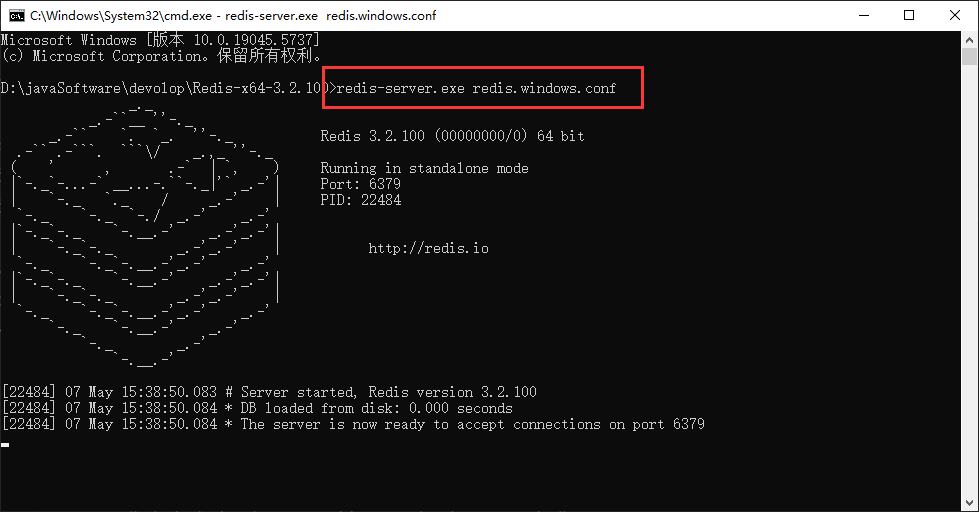Click the vertical scrollbar thumb

pyautogui.click(x=969, y=57)
